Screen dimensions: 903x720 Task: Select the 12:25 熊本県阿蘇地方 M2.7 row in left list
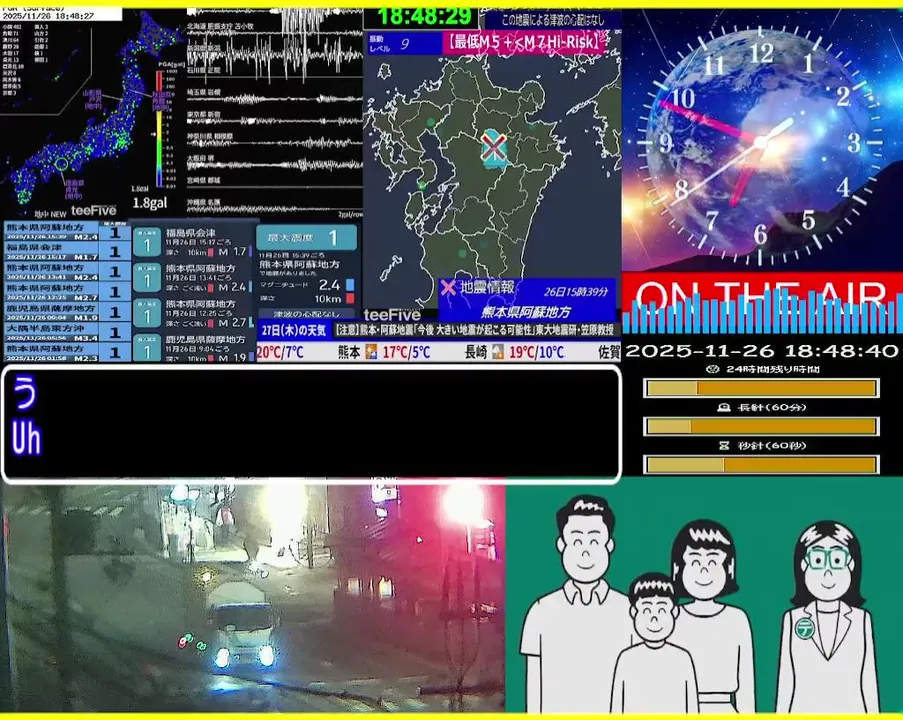click(67, 291)
